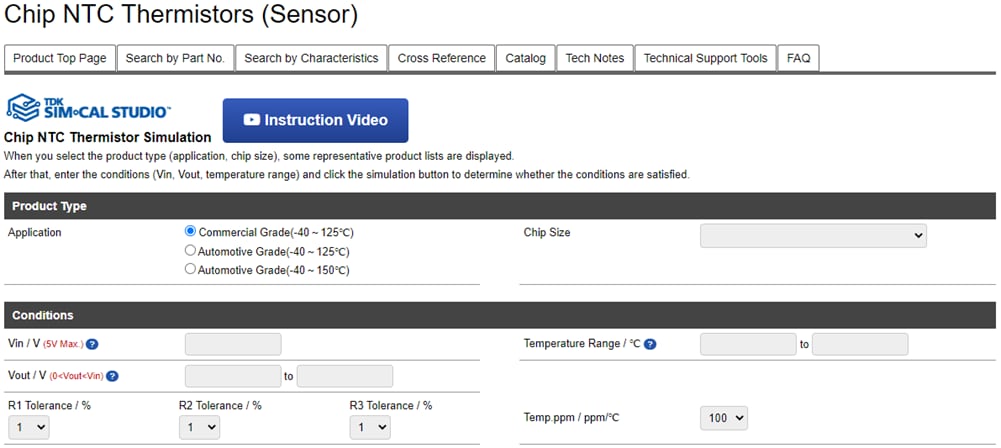Expand the R1 Tolerance dropdown
This screenshot has width=1001, height=448.
(27, 427)
